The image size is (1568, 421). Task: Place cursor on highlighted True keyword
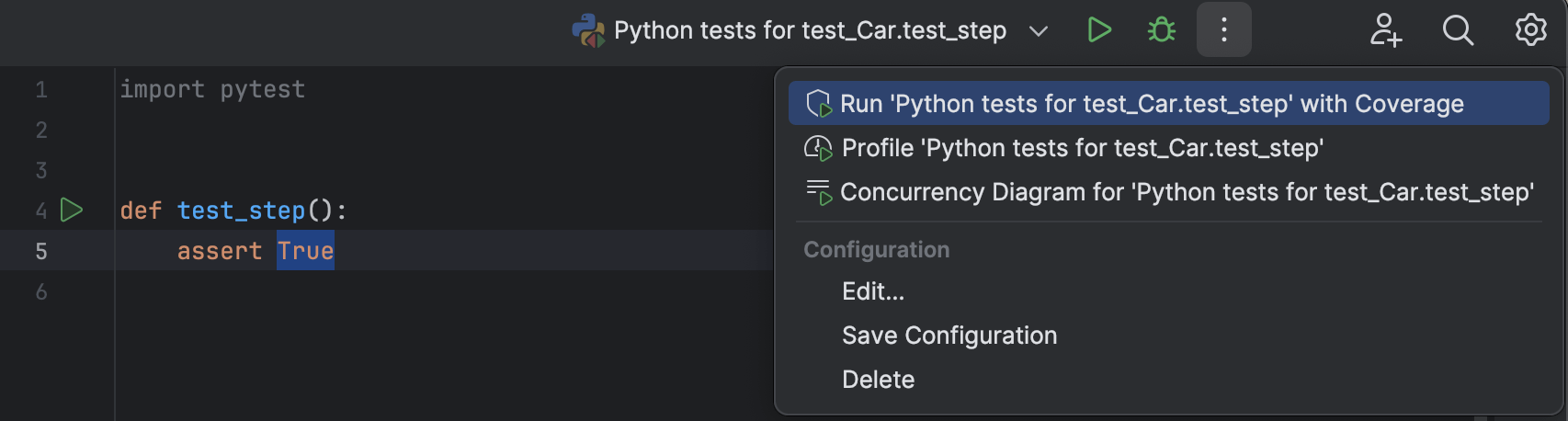(x=305, y=251)
